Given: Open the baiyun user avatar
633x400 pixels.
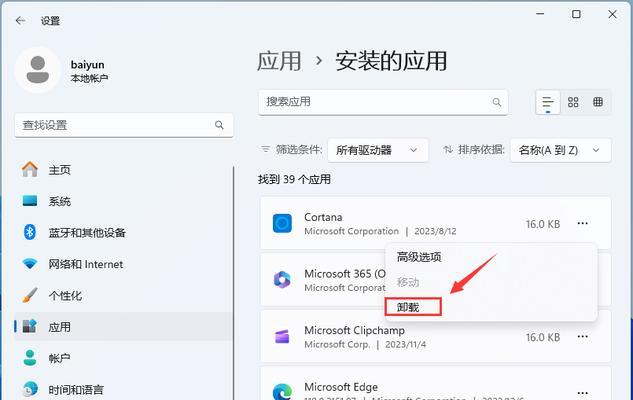Looking at the screenshot, I should point(38,70).
